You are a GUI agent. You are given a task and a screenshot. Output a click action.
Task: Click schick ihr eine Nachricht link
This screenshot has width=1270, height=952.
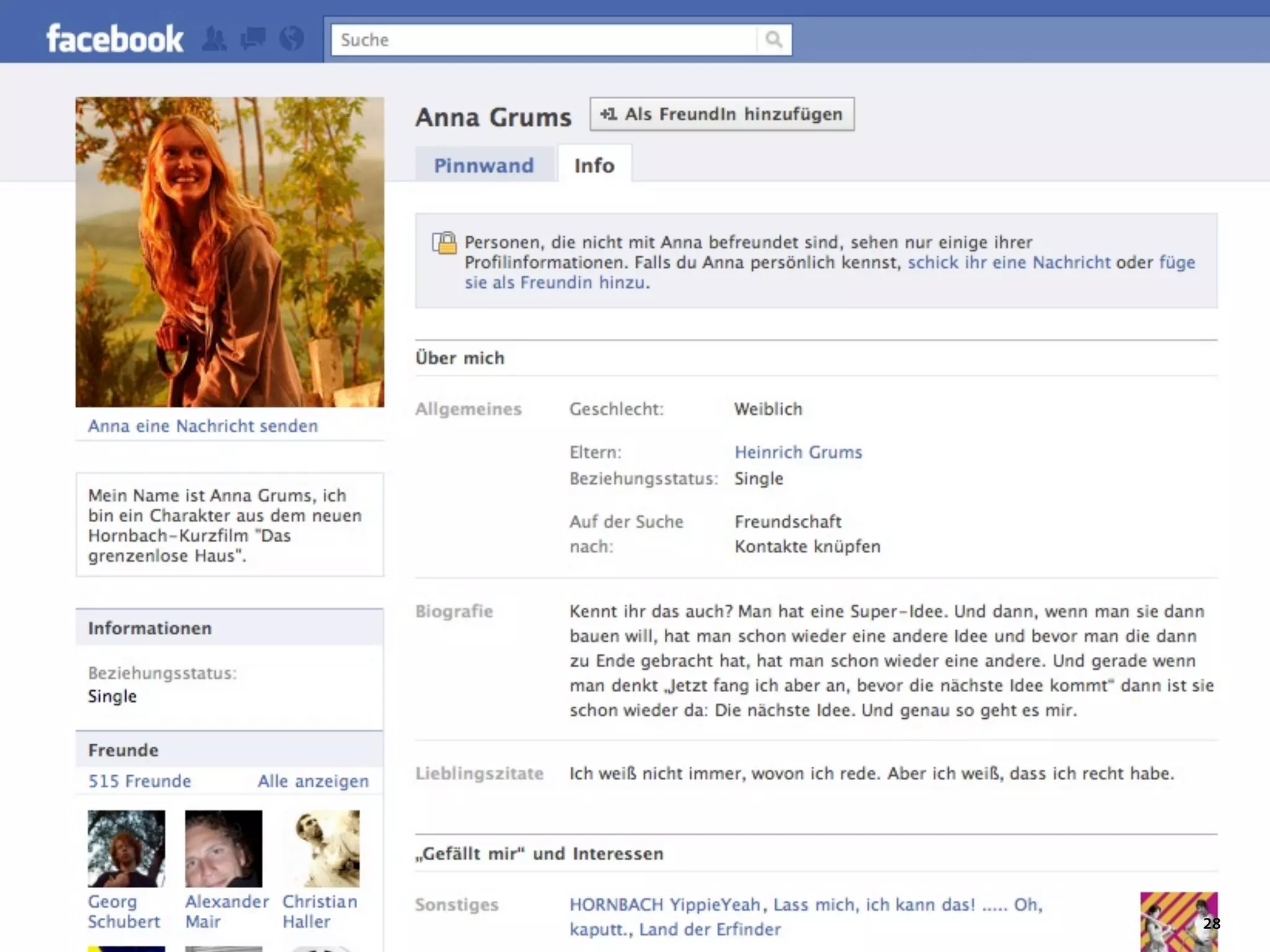[1009, 262]
